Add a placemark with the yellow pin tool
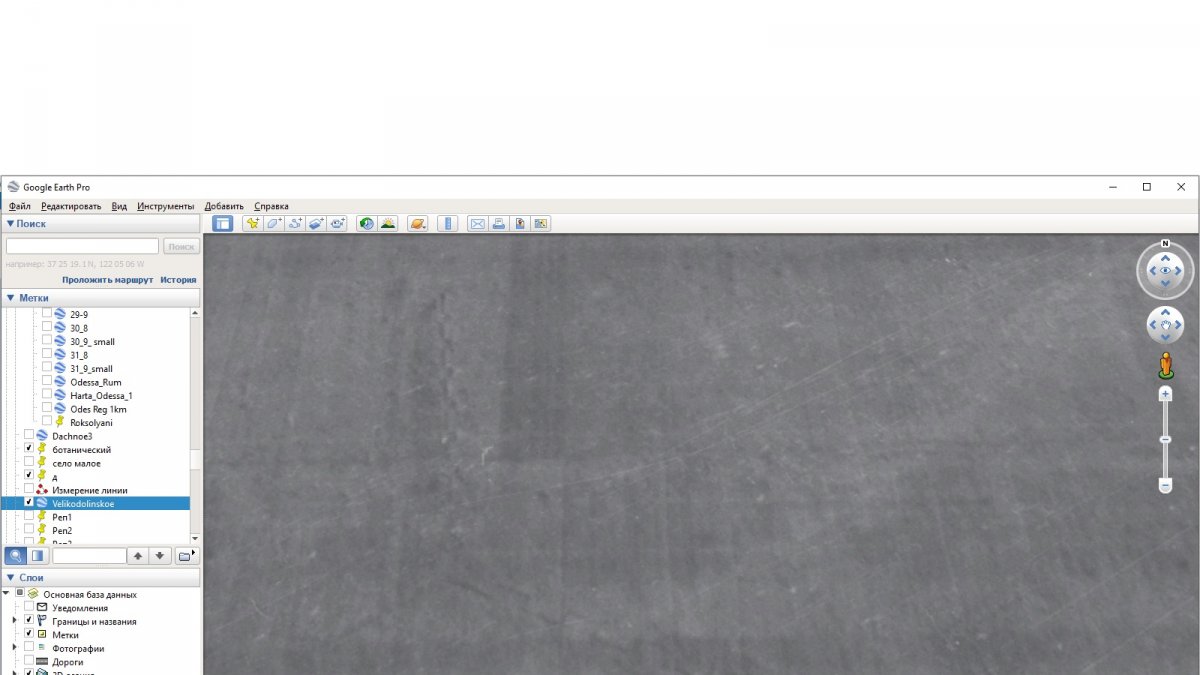The width and height of the screenshot is (1200, 675). pyautogui.click(x=253, y=223)
